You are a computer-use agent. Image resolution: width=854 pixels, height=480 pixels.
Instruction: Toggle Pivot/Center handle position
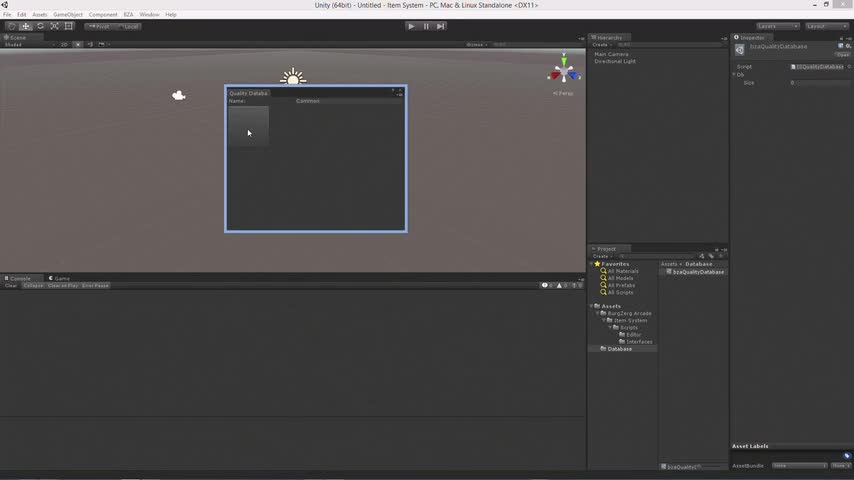[x=99, y=26]
